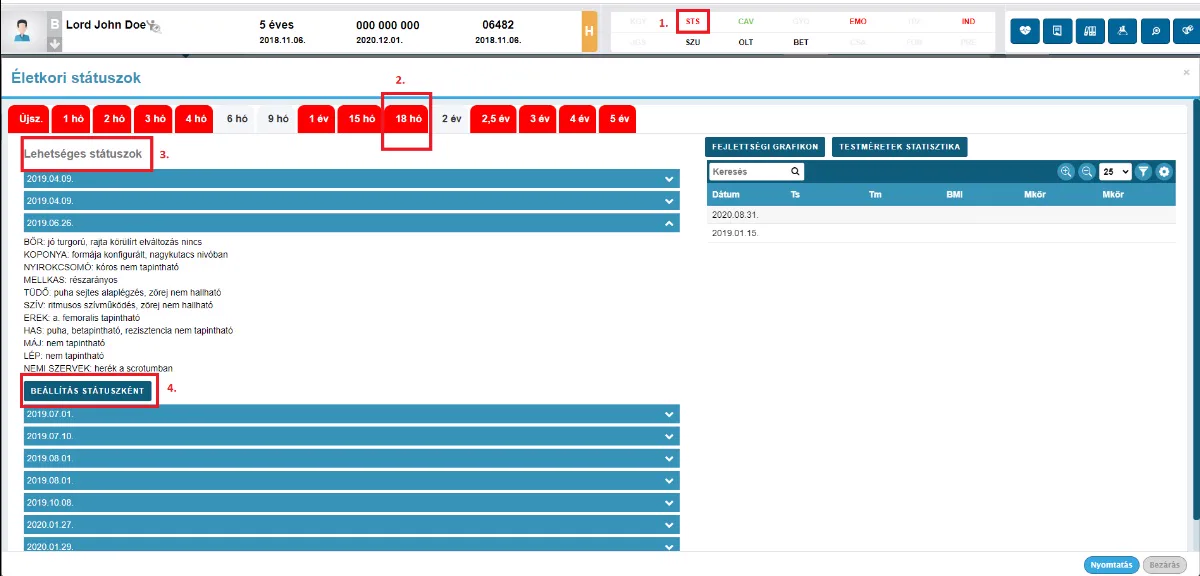The height and width of the screenshot is (576, 1200).
Task: Switch to the 18 hó age tab
Action: click(x=407, y=118)
